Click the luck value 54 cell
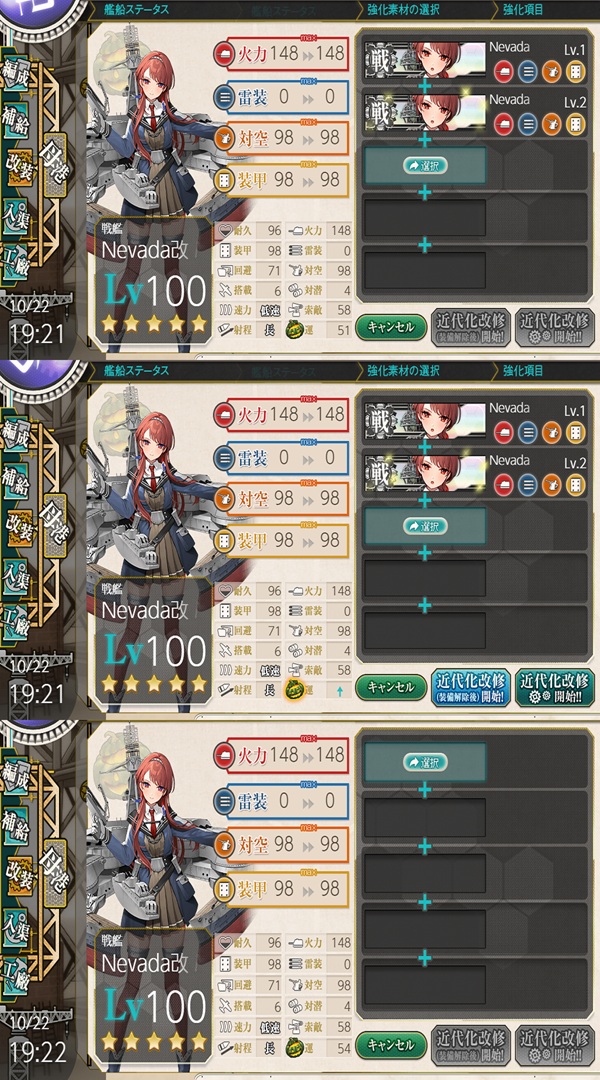 click(340, 1050)
